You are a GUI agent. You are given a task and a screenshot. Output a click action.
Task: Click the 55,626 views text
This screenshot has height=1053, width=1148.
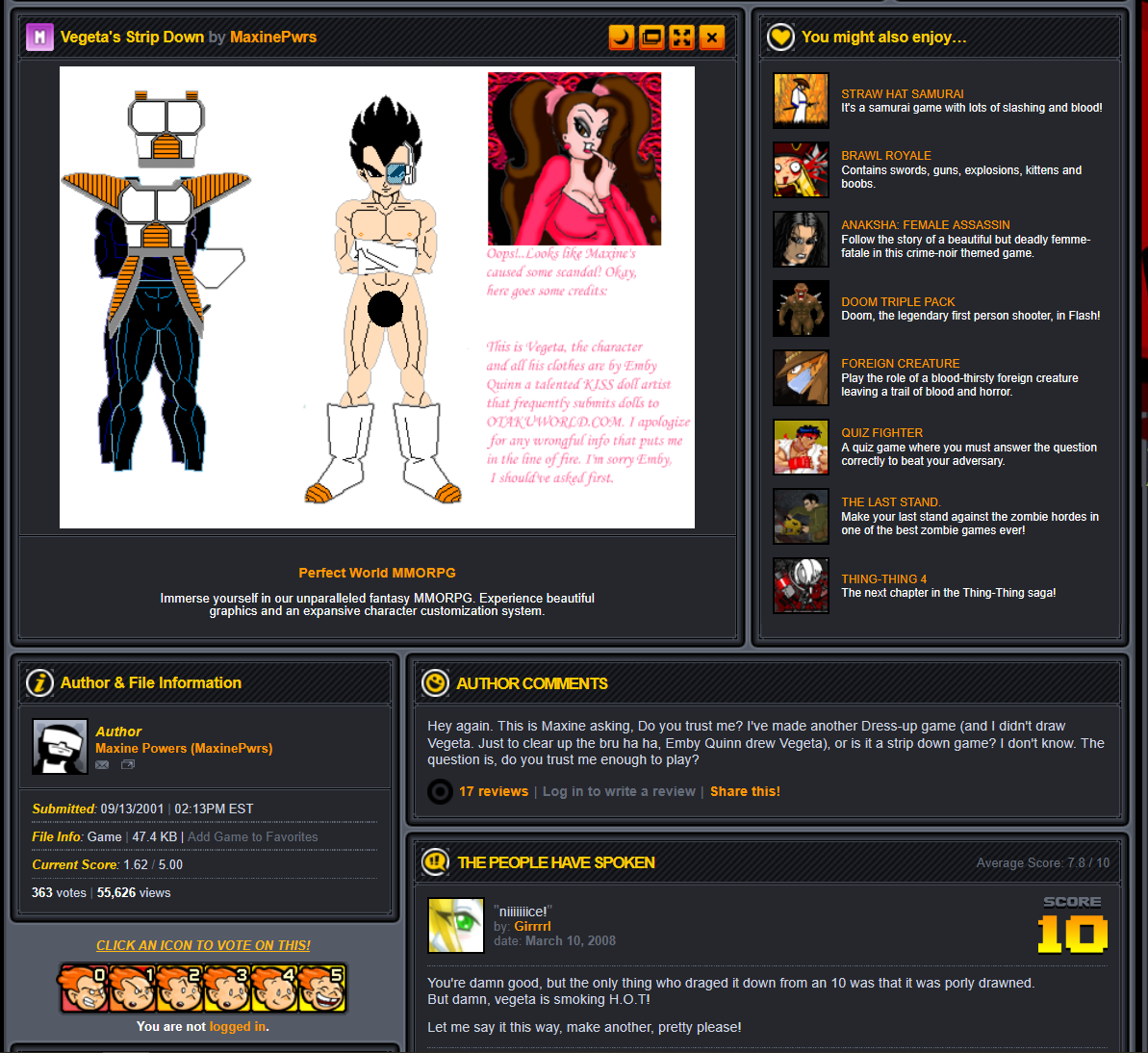point(134,892)
